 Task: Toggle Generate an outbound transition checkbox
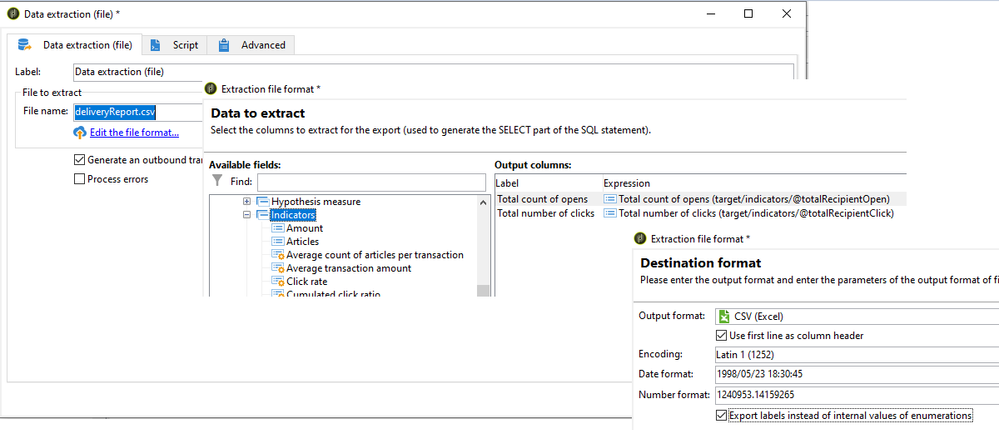(80, 160)
